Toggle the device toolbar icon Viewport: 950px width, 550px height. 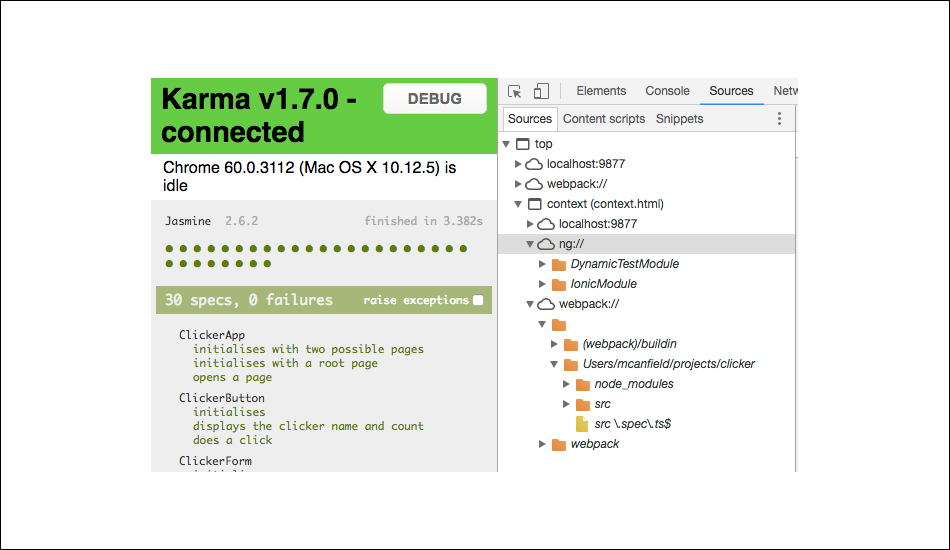pyautogui.click(x=541, y=91)
